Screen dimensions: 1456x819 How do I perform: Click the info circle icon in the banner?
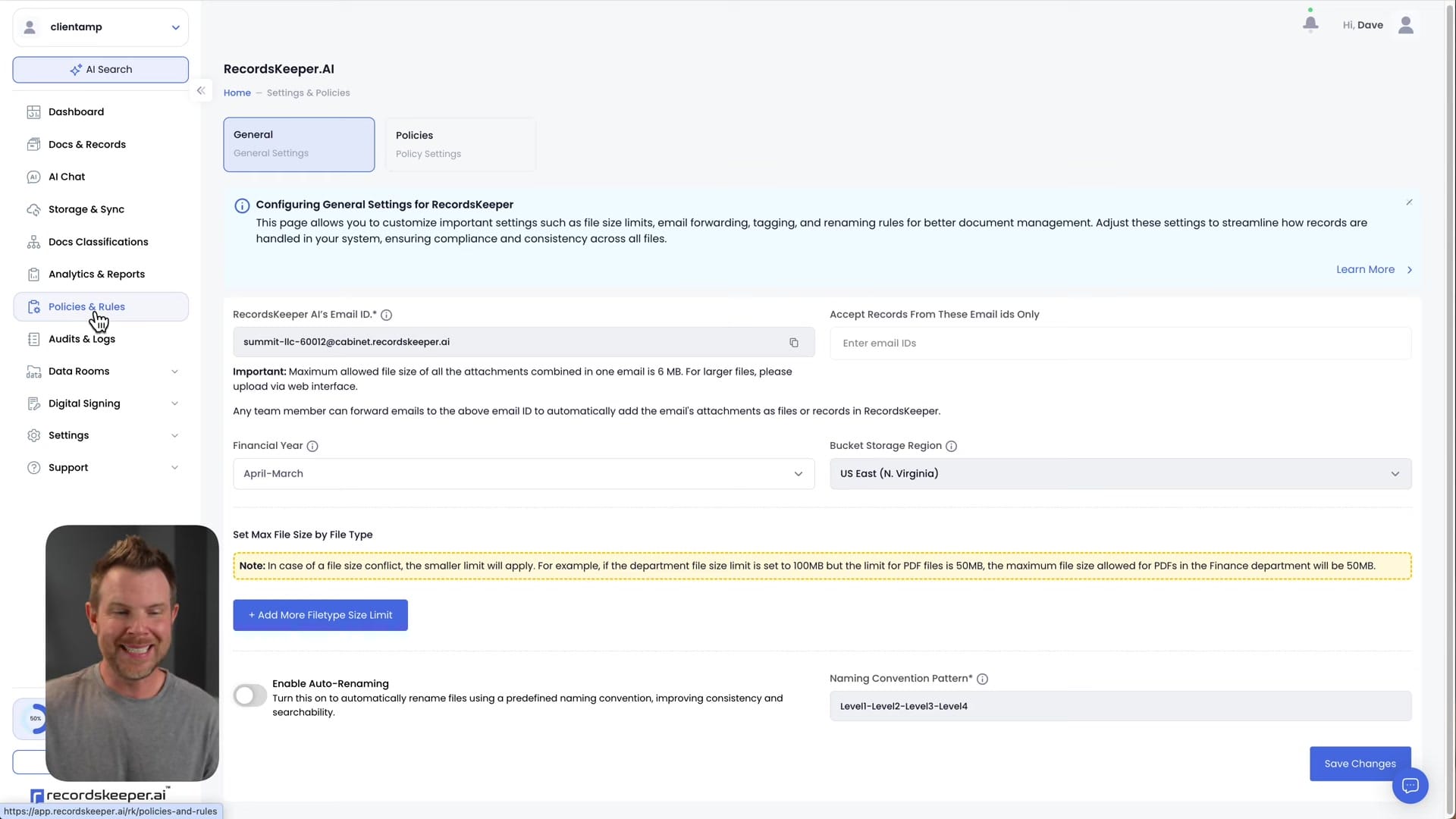(242, 206)
